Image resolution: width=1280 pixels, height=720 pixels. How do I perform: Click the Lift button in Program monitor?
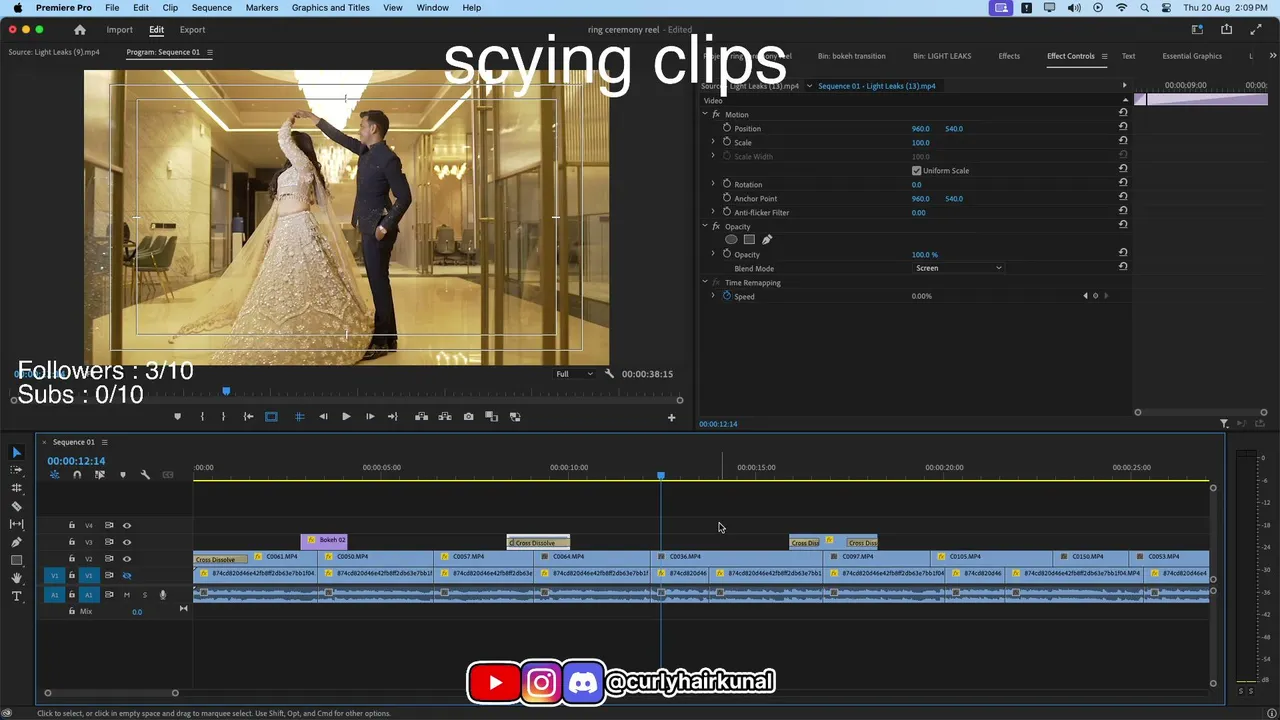(421, 417)
